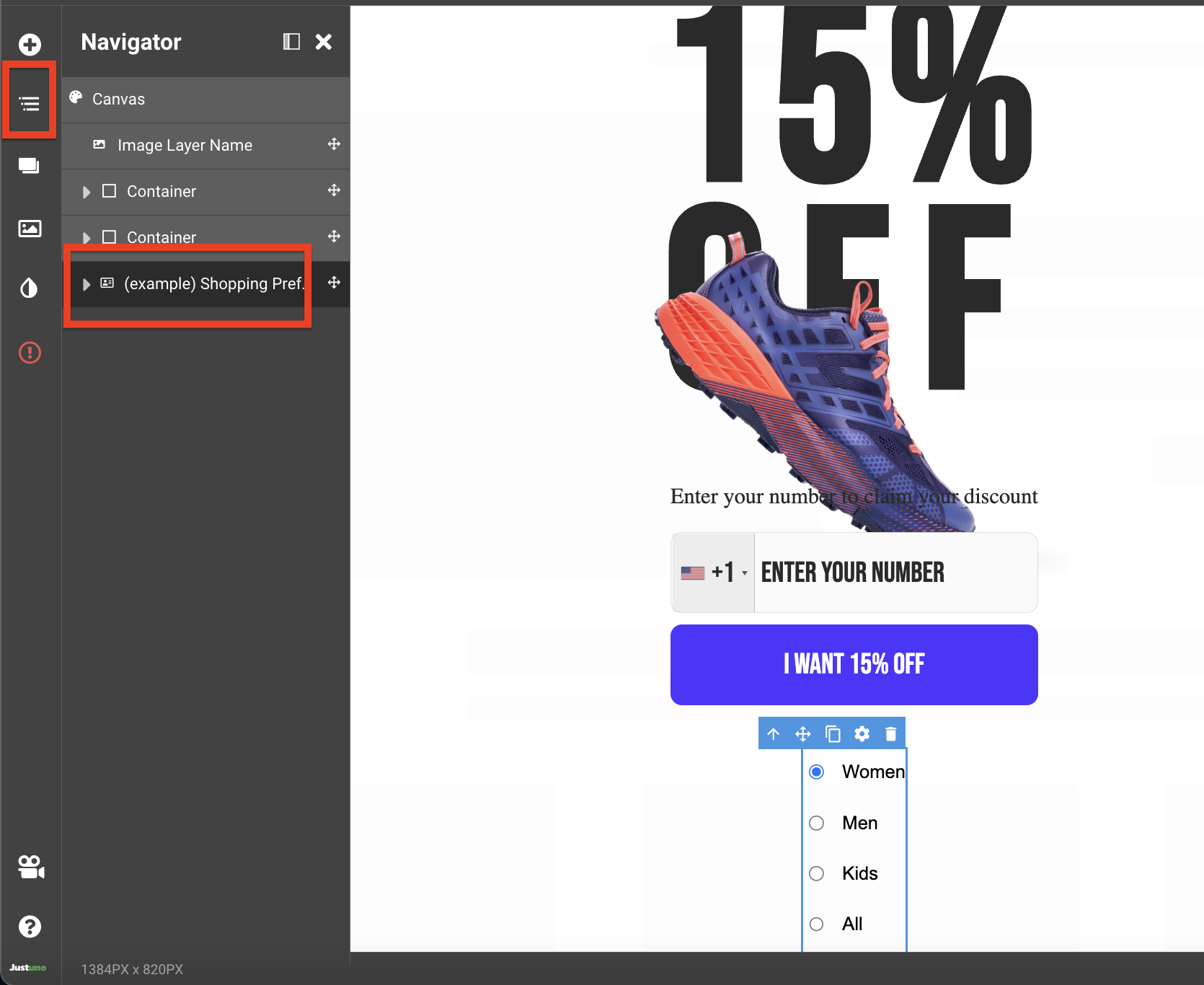Click the theme droplet icon in sidebar
Image resolution: width=1204 pixels, height=985 pixels.
click(x=29, y=288)
